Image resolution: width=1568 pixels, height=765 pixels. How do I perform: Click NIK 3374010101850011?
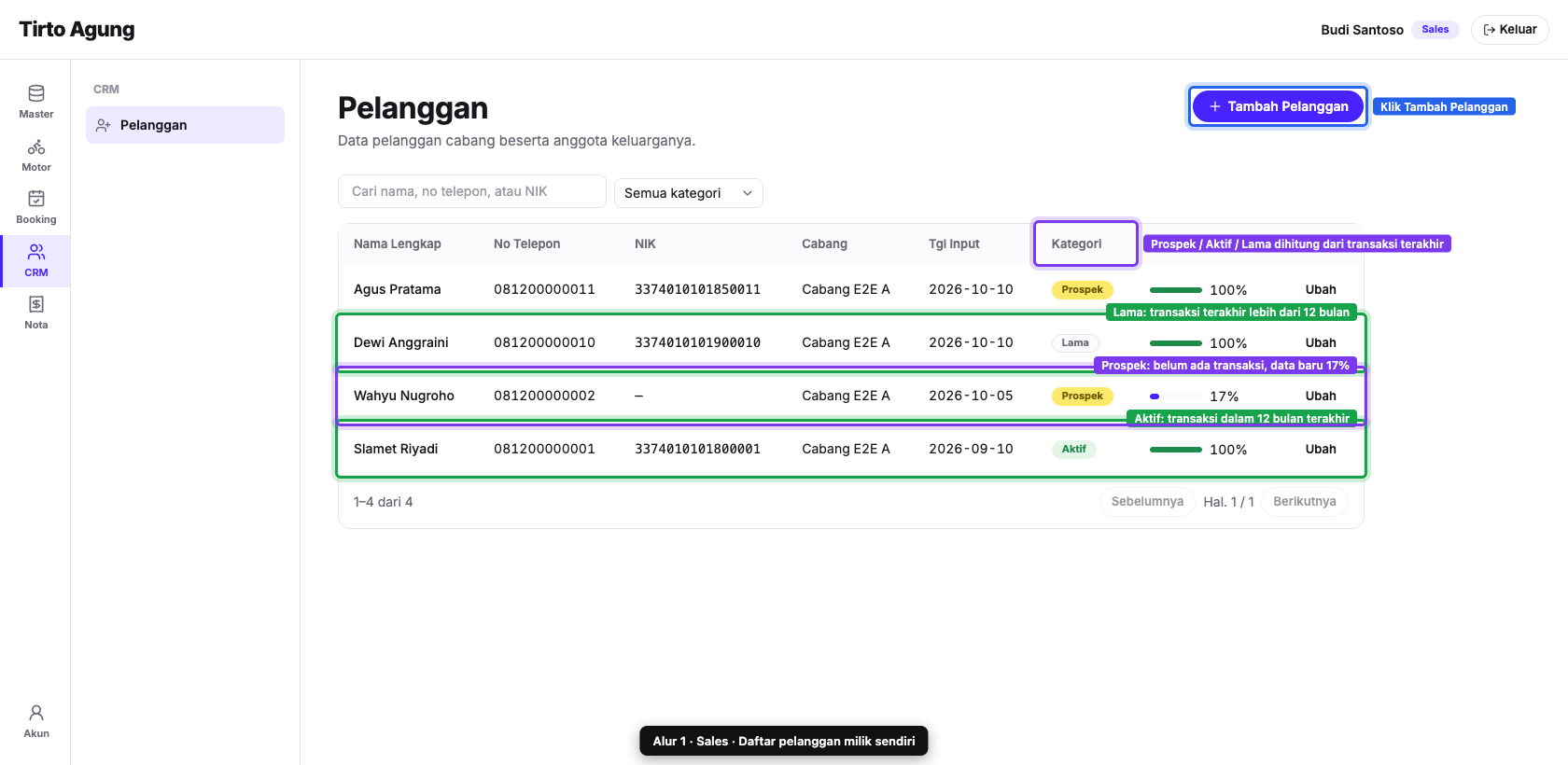698,290
